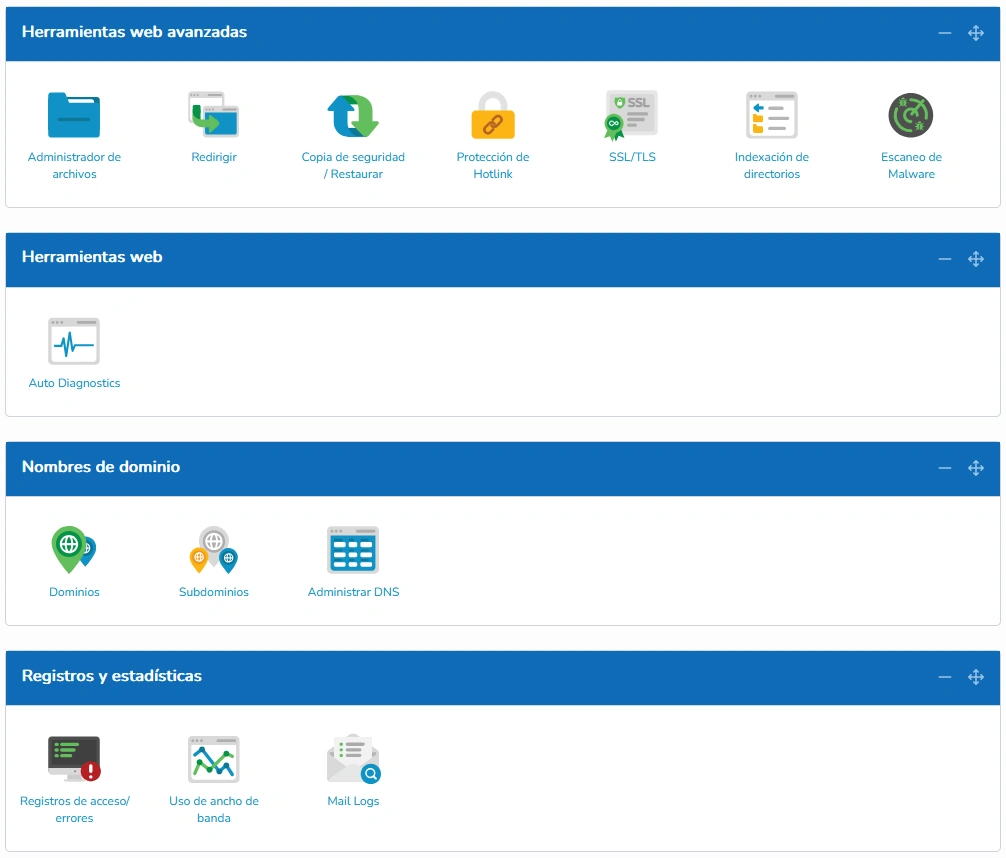
Task: Collapse the Herramientas web panel
Action: tap(944, 259)
